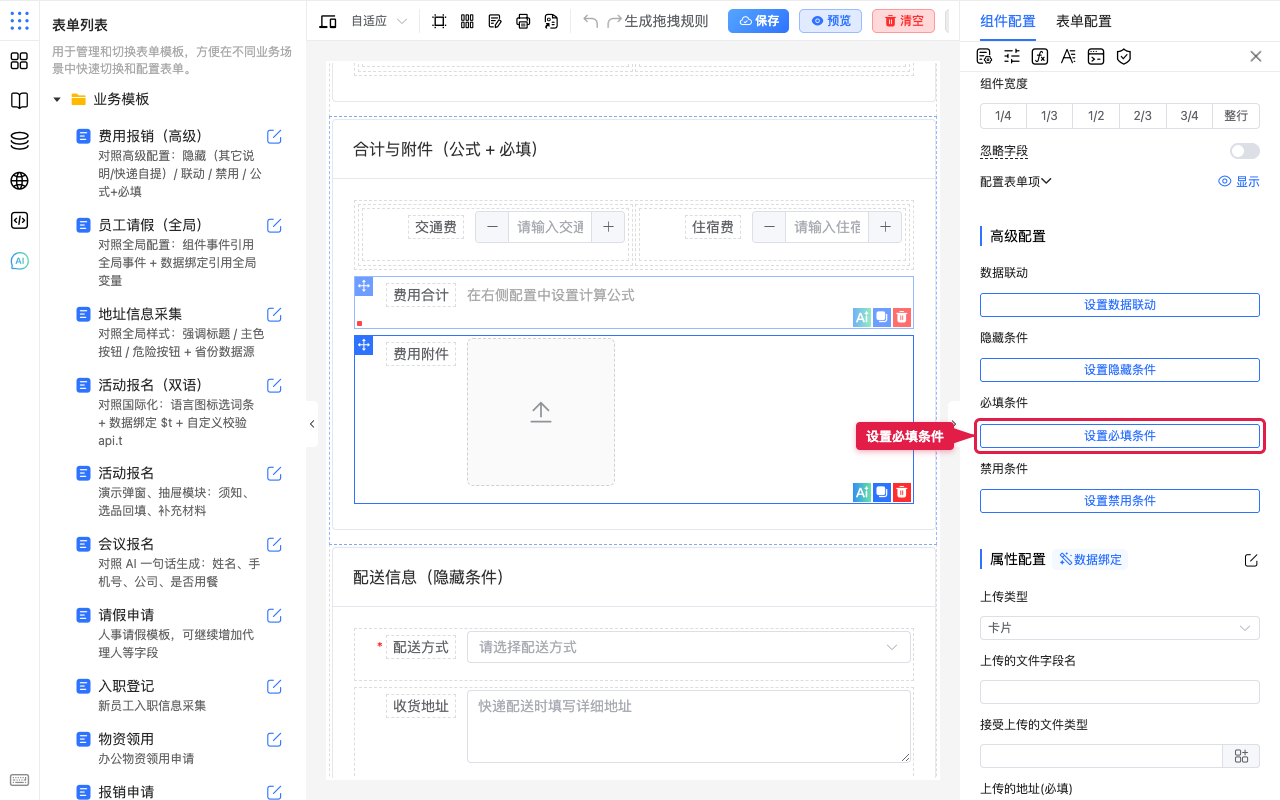Click the plus stepper of 交通费

[x=608, y=227]
